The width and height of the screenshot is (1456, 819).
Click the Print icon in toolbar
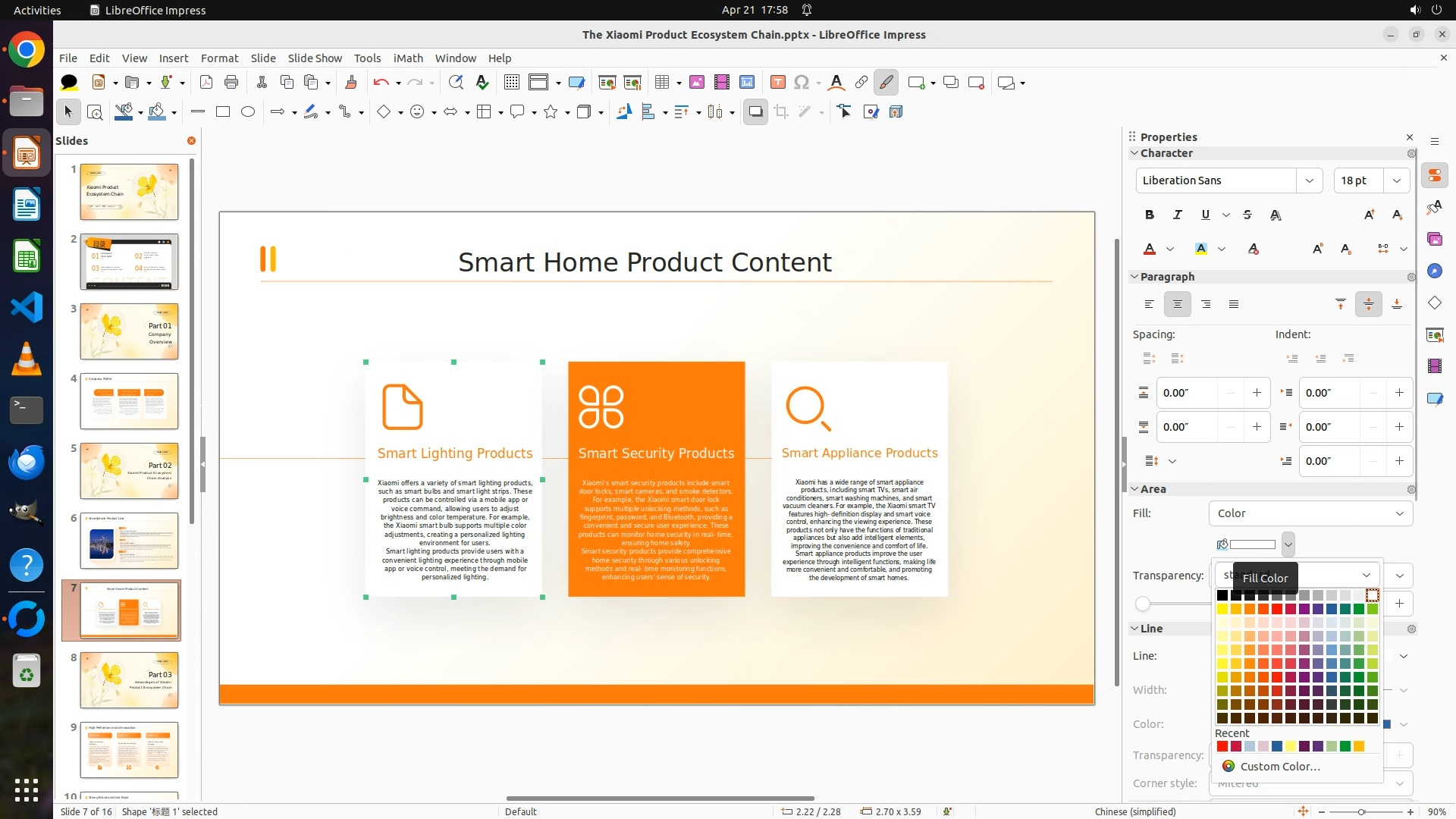(231, 83)
